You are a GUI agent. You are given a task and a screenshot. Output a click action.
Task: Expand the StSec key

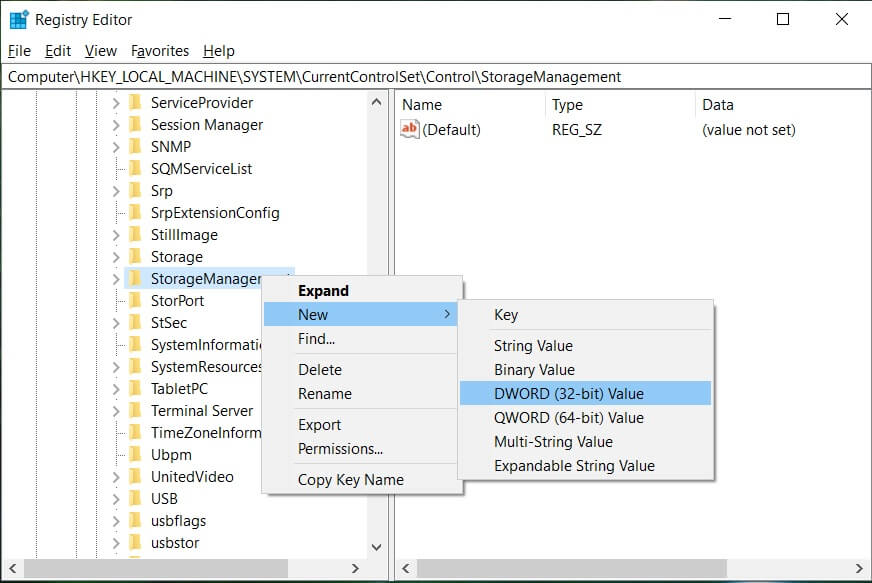tap(116, 323)
